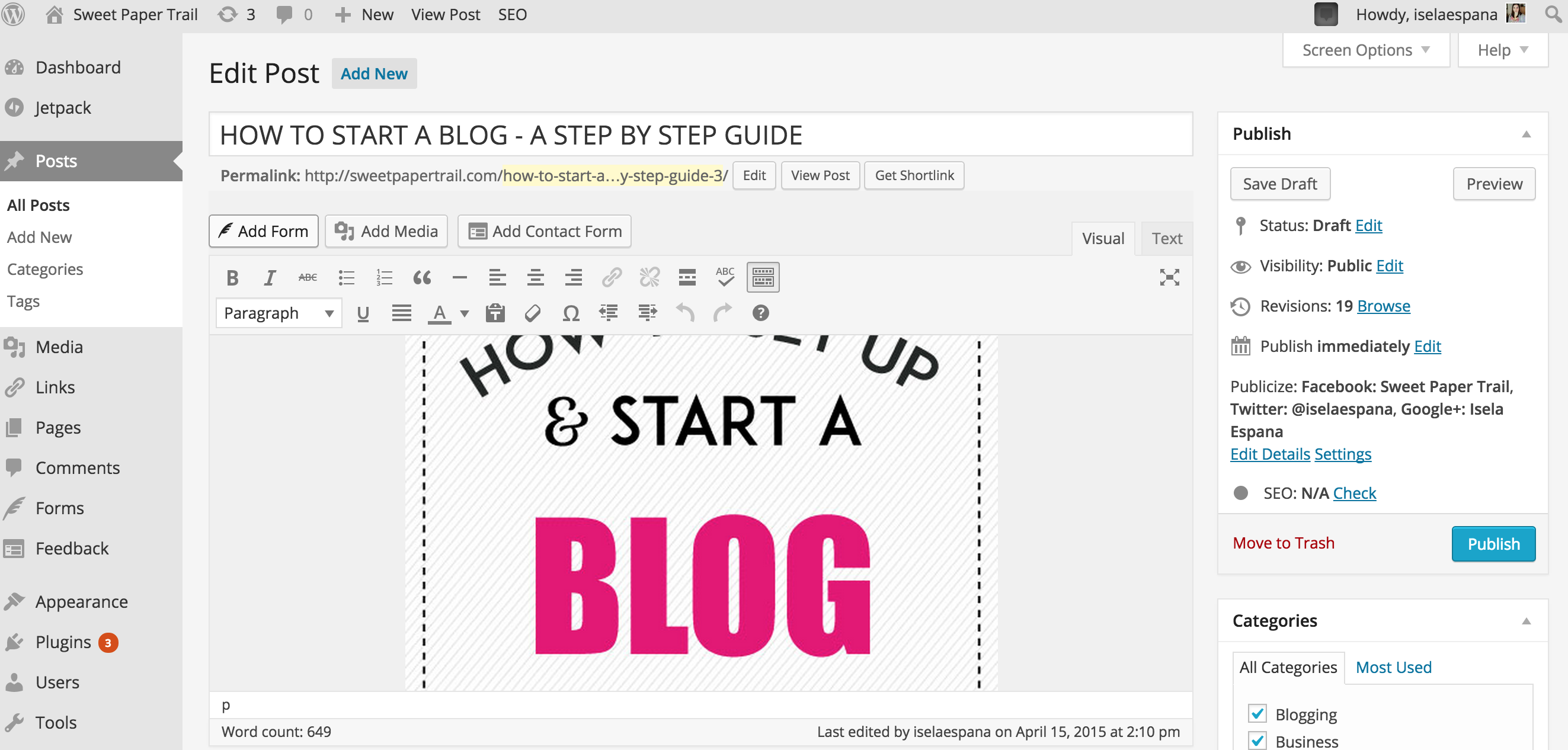1568x750 pixels.
Task: Expand the Screen Options panel
Action: pos(1365,50)
